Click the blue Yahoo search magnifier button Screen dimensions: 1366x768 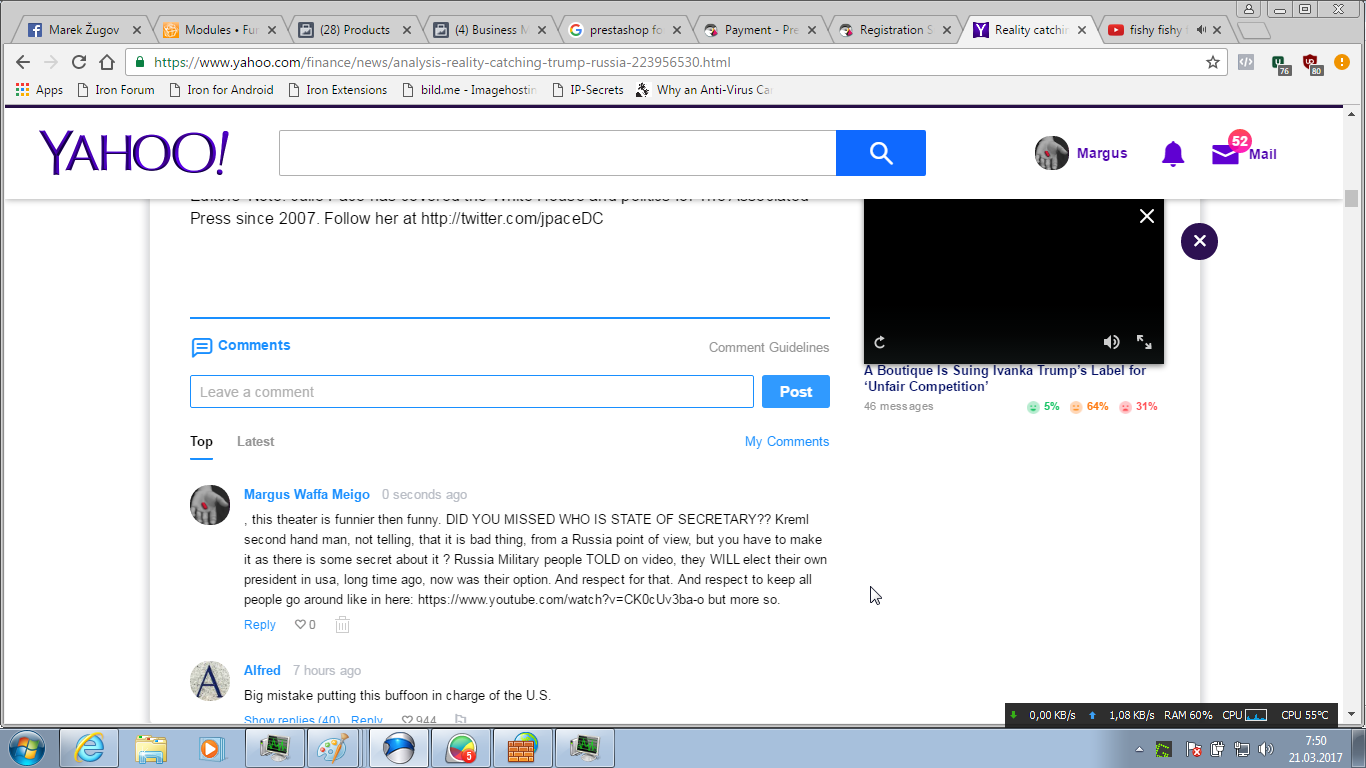pos(881,153)
